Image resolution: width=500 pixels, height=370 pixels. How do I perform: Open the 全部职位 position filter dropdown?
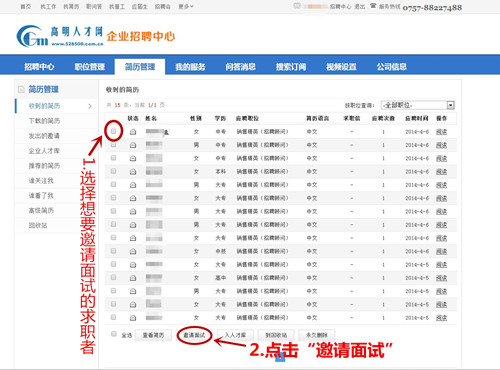[418, 105]
